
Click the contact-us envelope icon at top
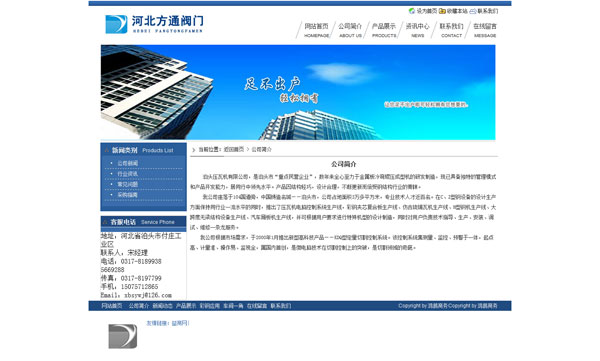(x=473, y=11)
